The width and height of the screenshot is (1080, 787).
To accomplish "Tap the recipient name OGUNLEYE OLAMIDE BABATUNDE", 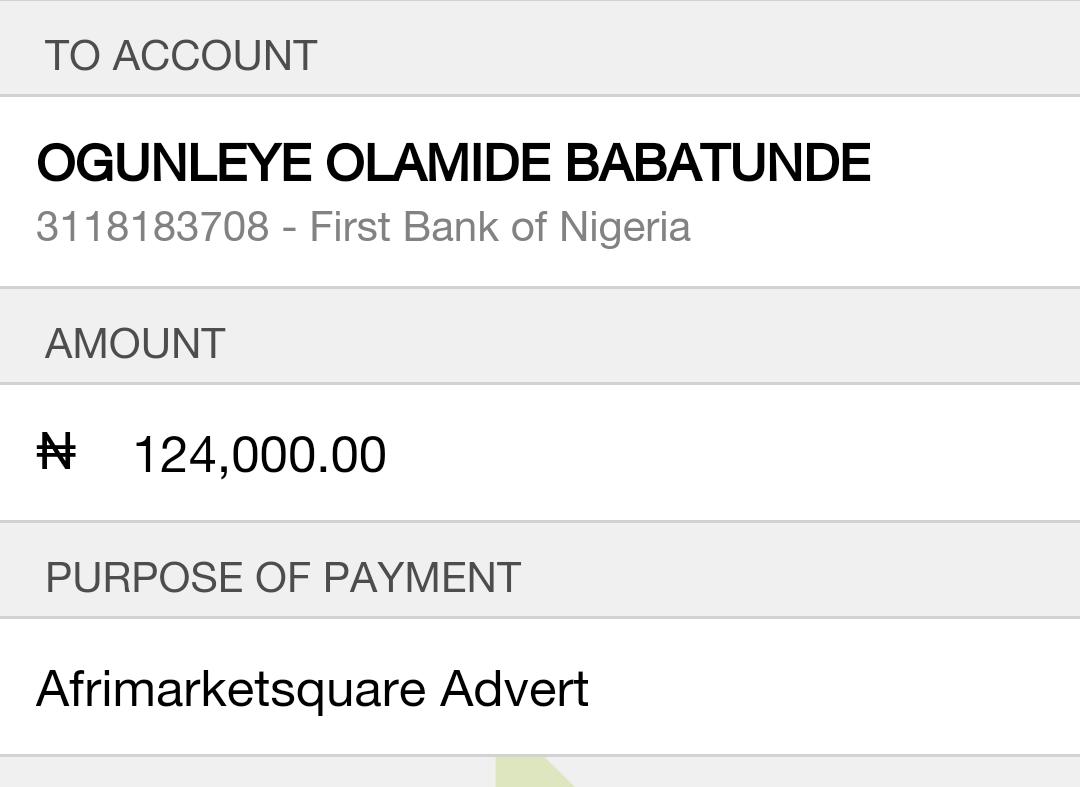I will pyautogui.click(x=453, y=163).
